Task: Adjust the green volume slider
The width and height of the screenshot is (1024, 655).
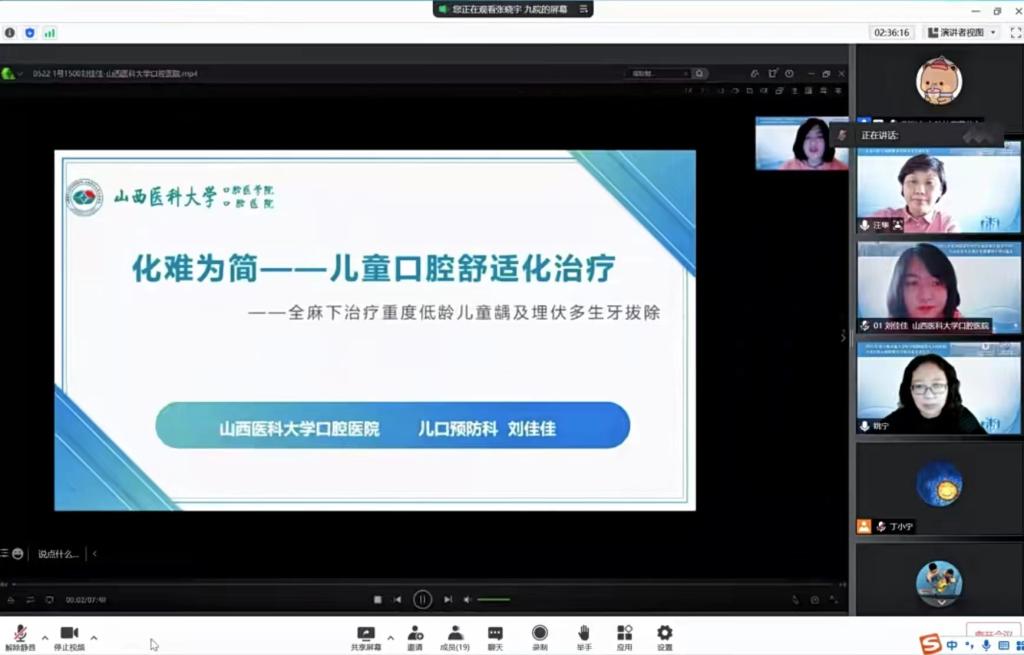Action: pos(494,599)
